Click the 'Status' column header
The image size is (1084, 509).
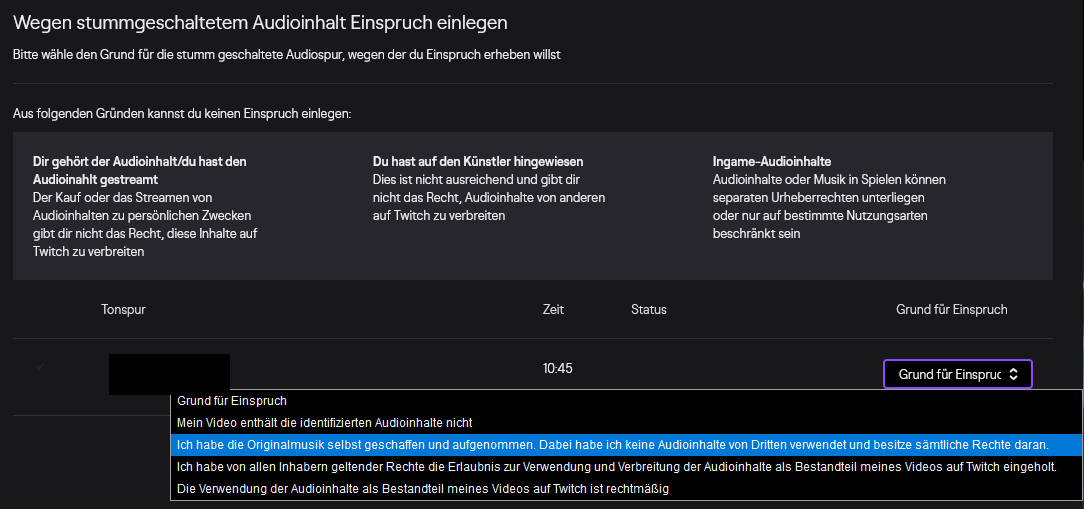648,310
